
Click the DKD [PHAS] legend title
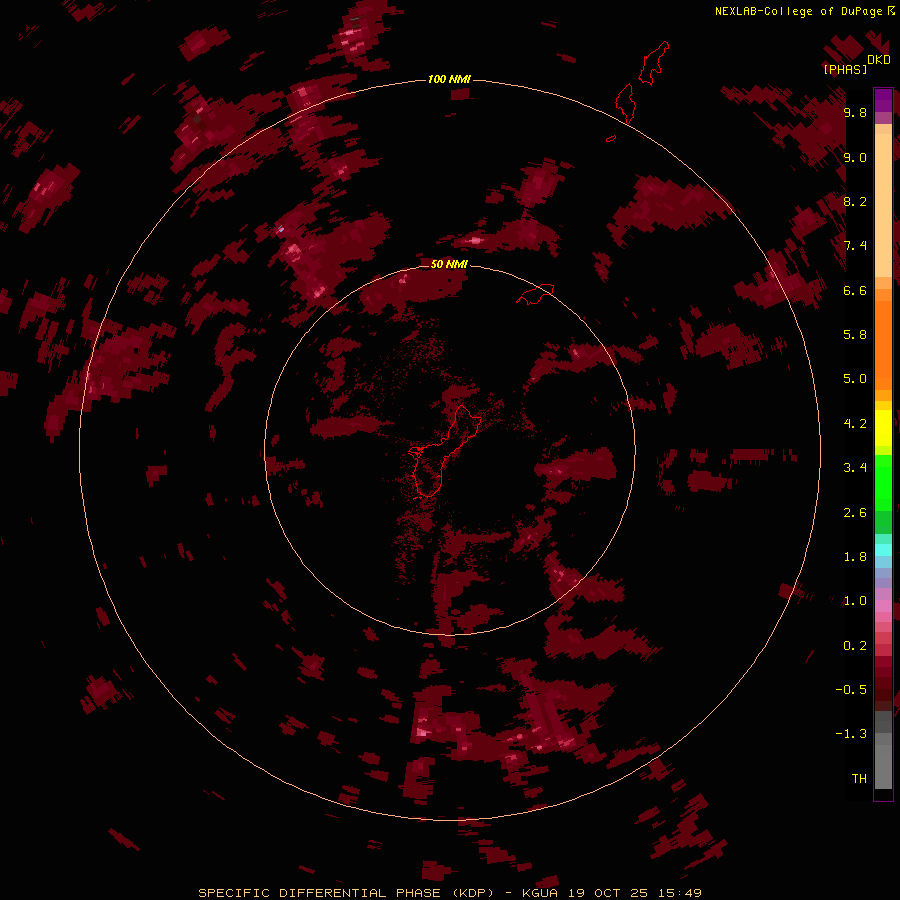[x=856, y=64]
